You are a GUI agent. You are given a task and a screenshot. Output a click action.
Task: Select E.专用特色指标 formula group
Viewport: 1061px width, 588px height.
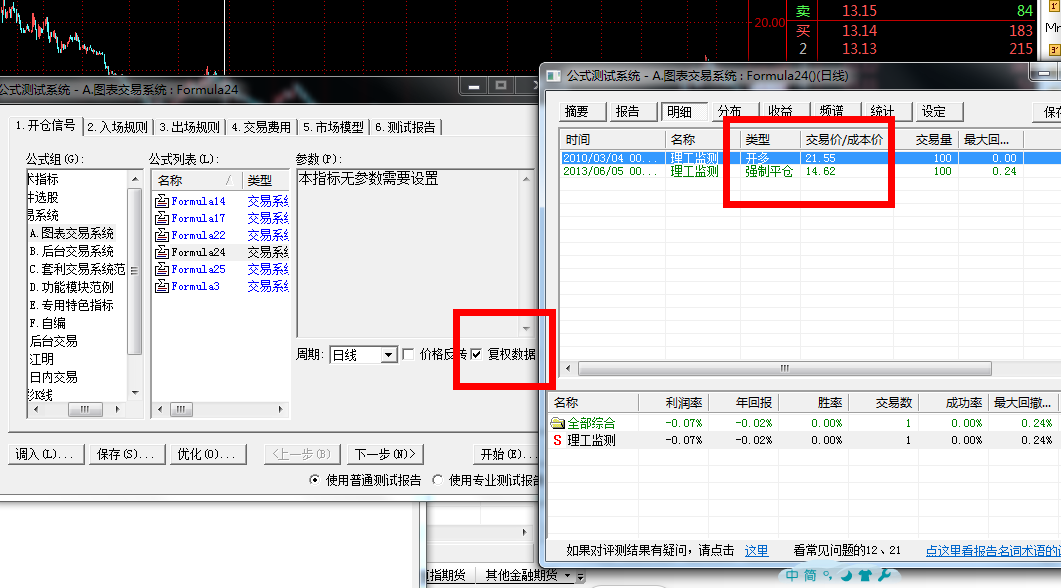click(72, 305)
